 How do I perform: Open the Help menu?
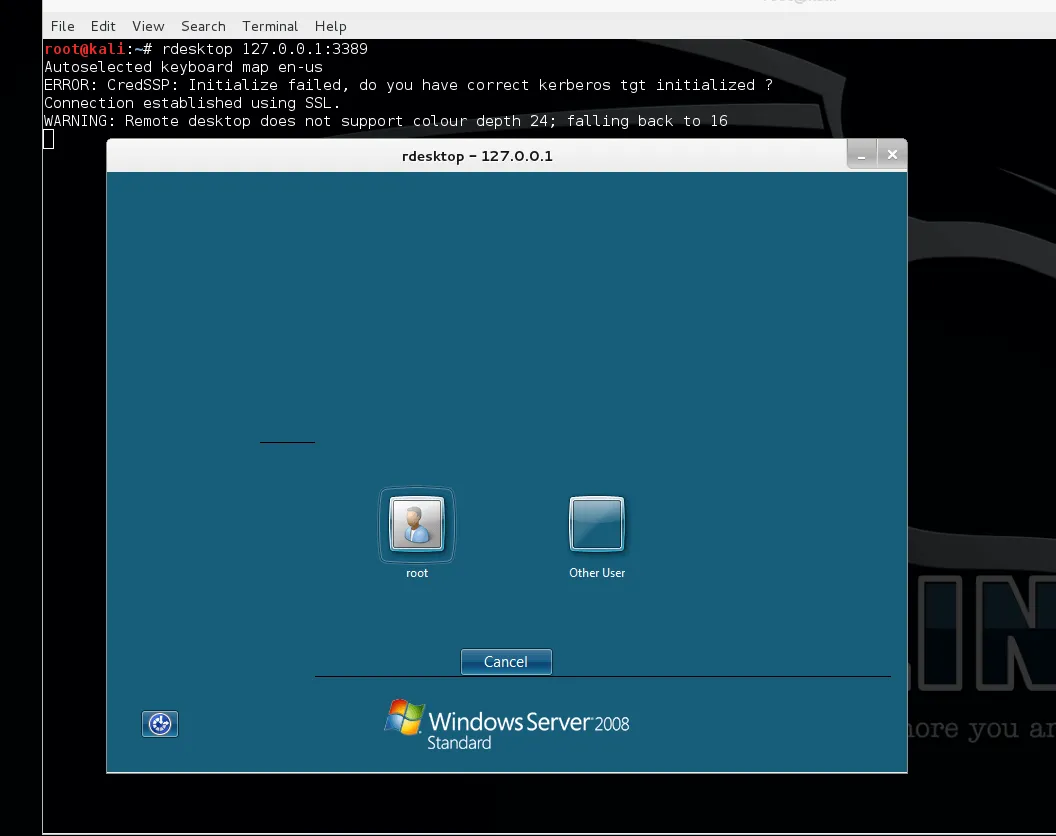coord(330,26)
